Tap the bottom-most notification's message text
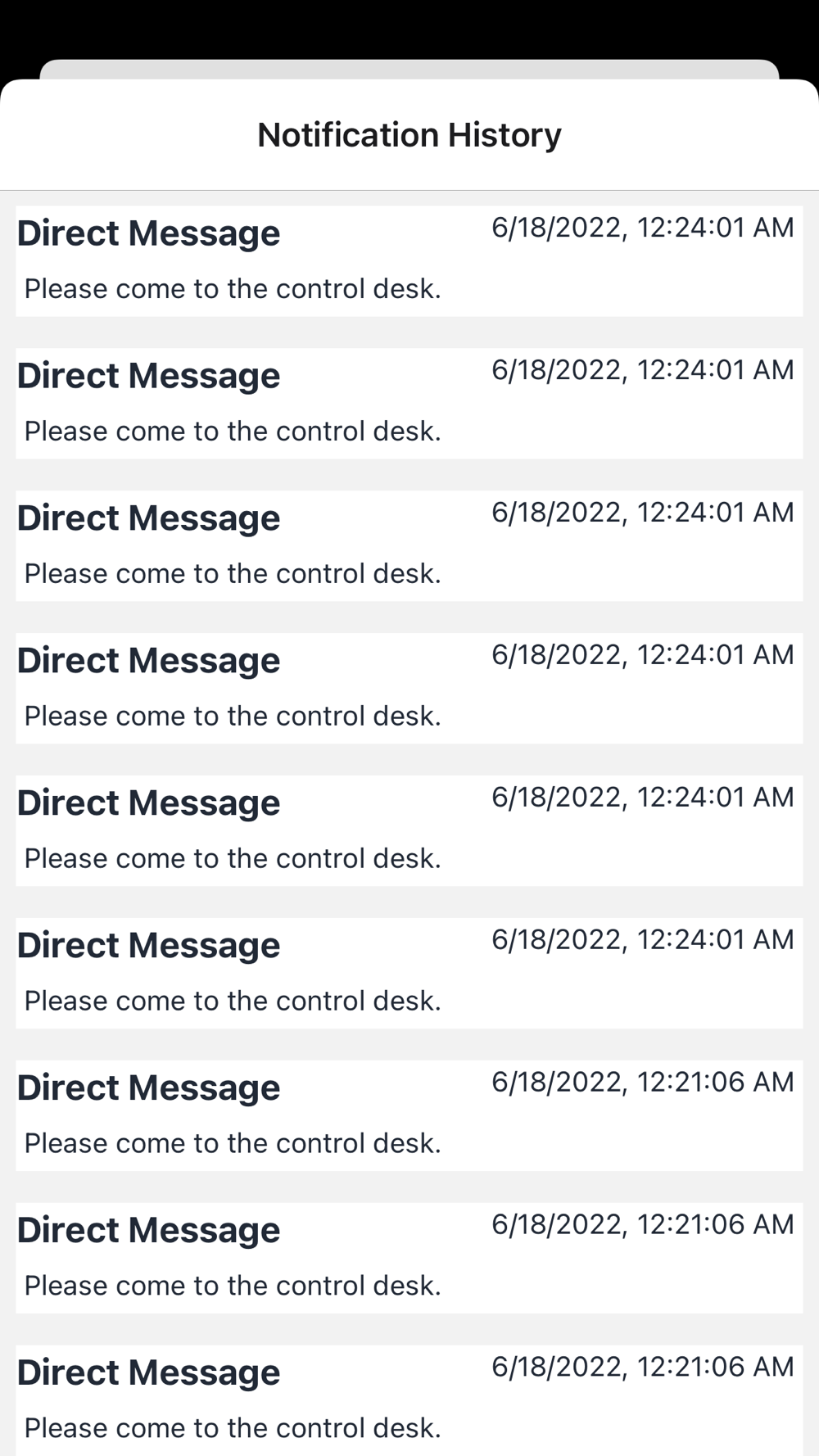 click(x=233, y=1429)
